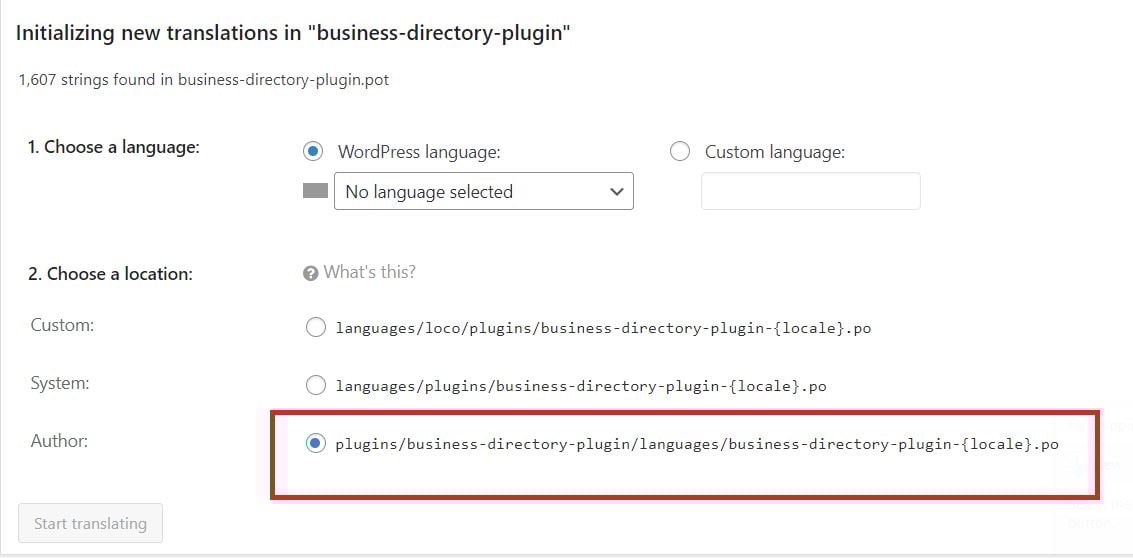Click the Start translating button
The image size is (1133, 558).
[90, 523]
